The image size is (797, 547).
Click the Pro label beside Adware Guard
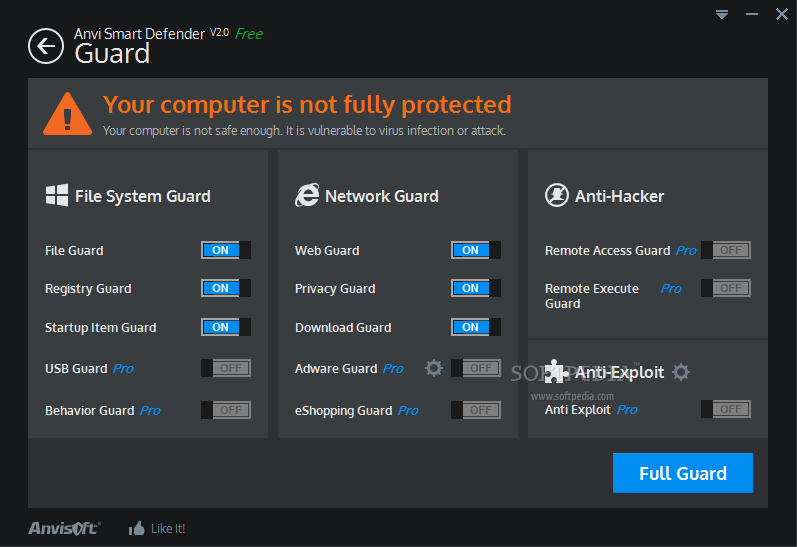point(393,369)
